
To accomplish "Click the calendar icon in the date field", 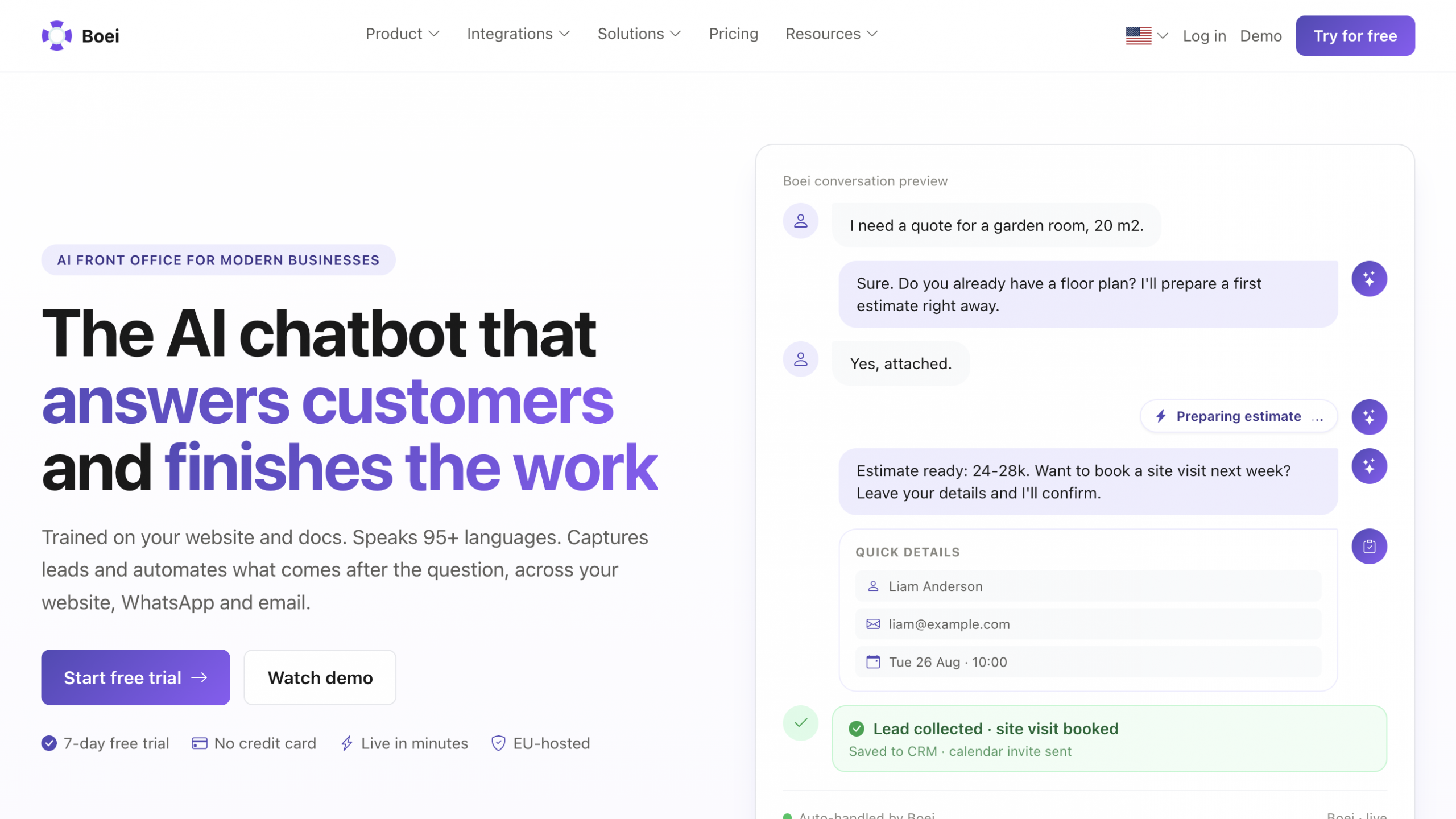I will (873, 662).
